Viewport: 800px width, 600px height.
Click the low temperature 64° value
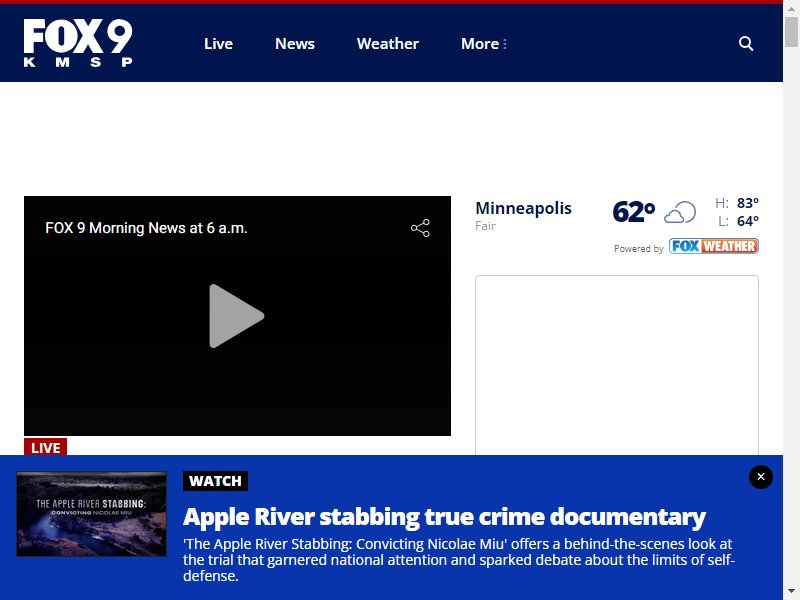[748, 221]
